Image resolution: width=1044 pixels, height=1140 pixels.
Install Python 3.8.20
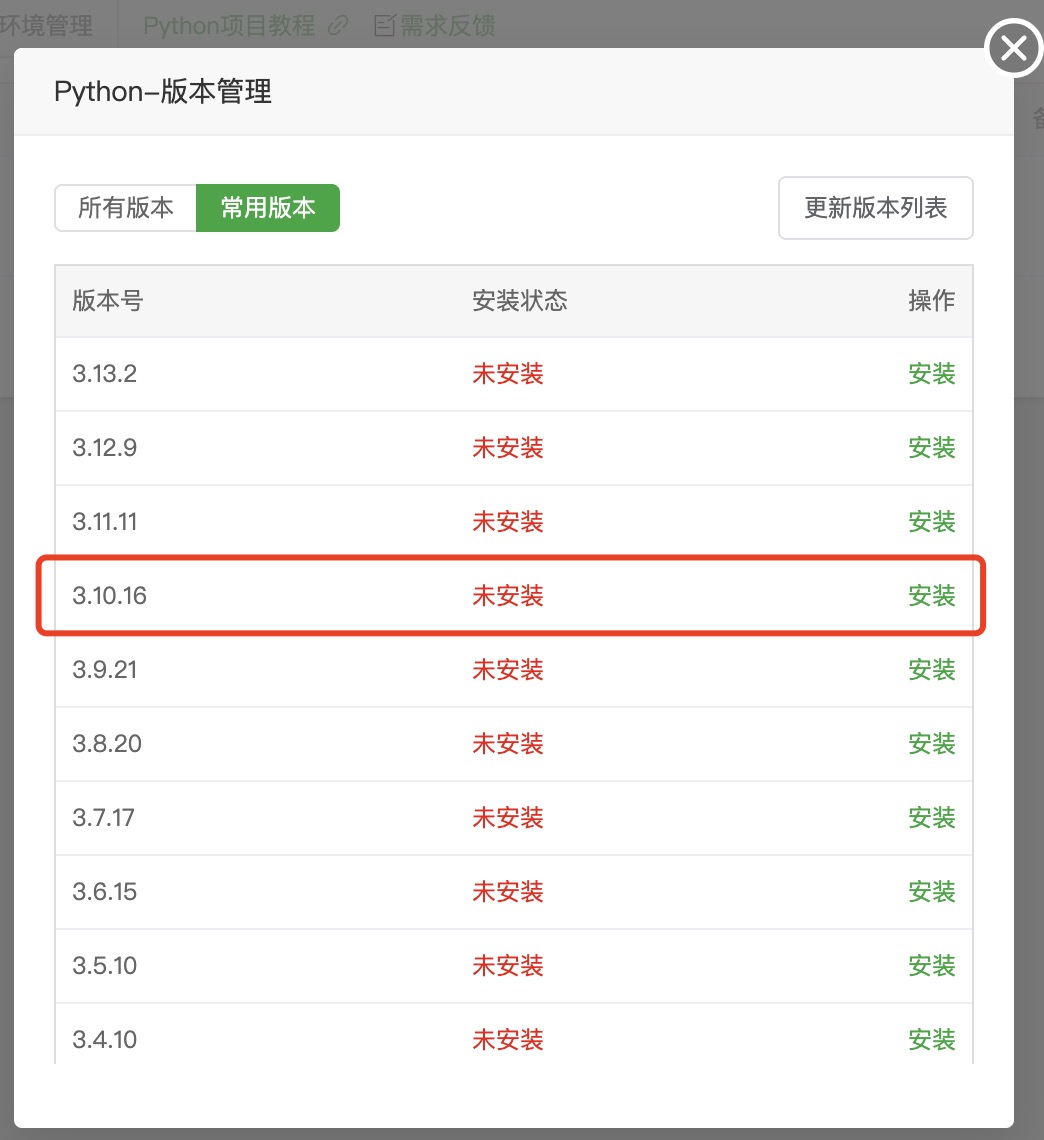pos(931,744)
